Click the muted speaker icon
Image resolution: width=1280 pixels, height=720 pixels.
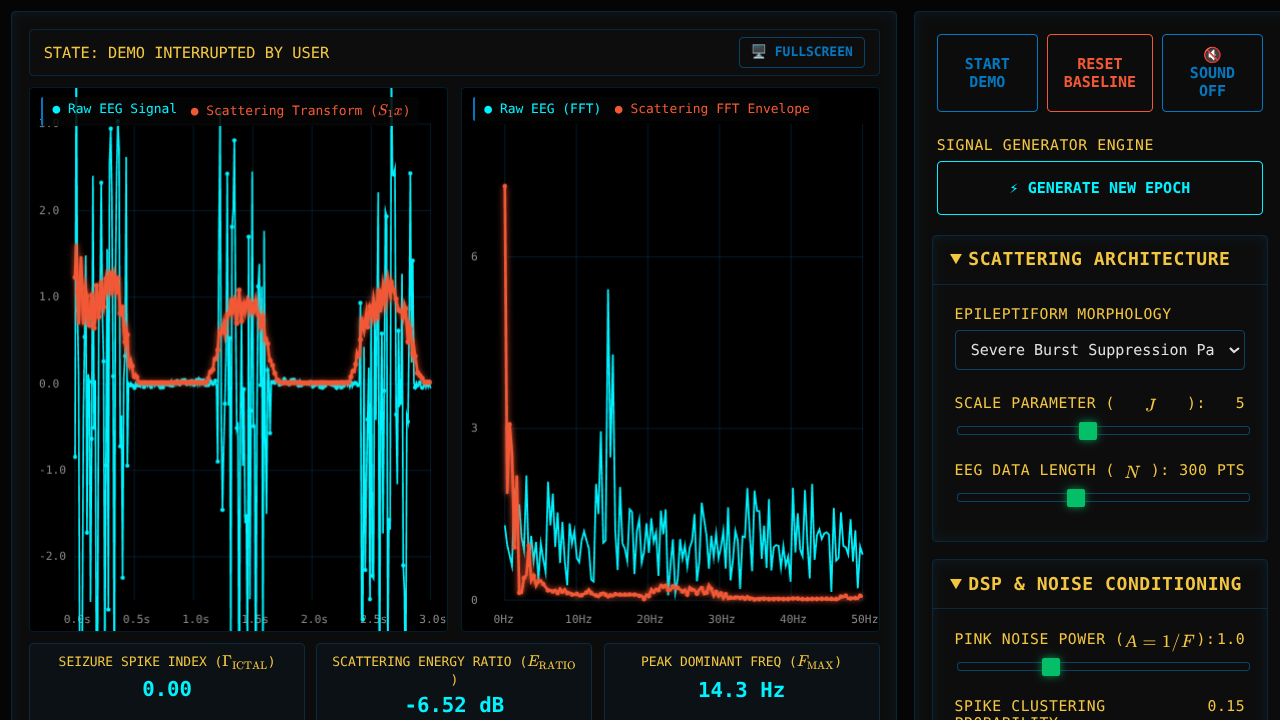pos(1212,55)
